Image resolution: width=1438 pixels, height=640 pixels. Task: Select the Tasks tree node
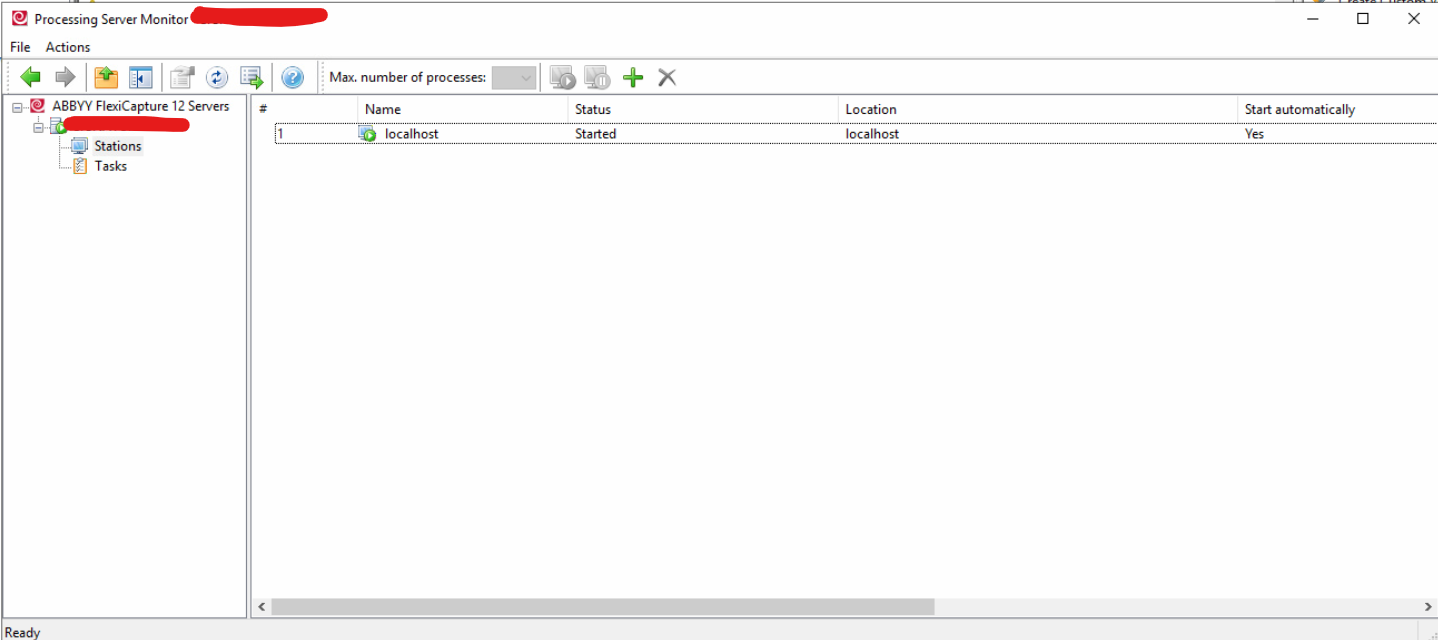coord(111,166)
